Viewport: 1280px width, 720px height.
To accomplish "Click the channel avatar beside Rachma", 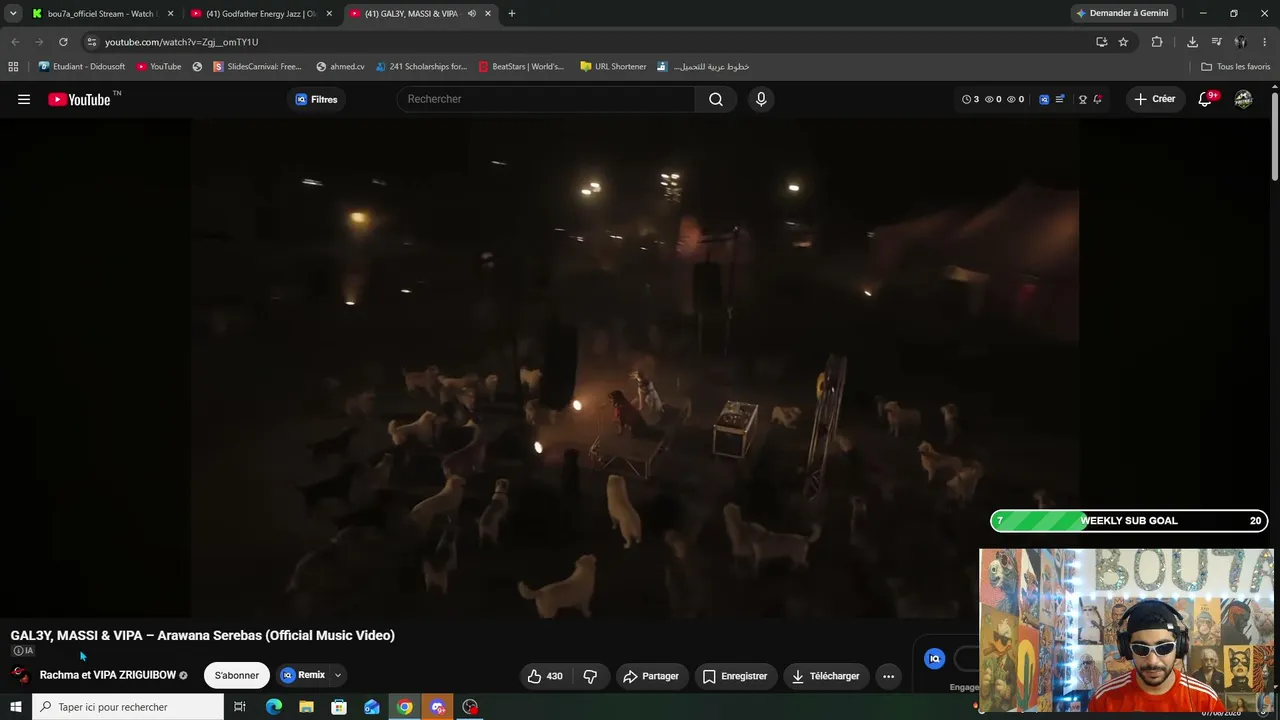I will tap(20, 675).
